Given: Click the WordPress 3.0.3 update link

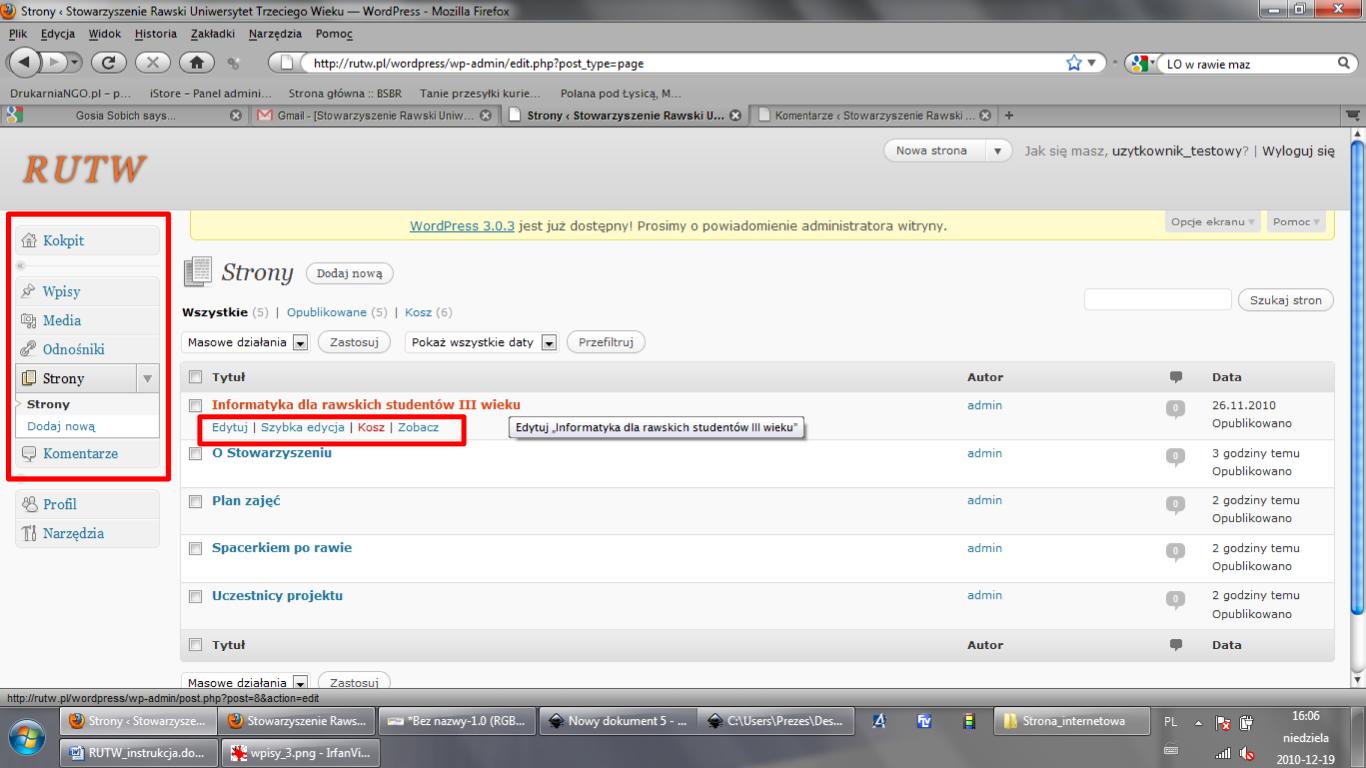Looking at the screenshot, I should click(462, 226).
